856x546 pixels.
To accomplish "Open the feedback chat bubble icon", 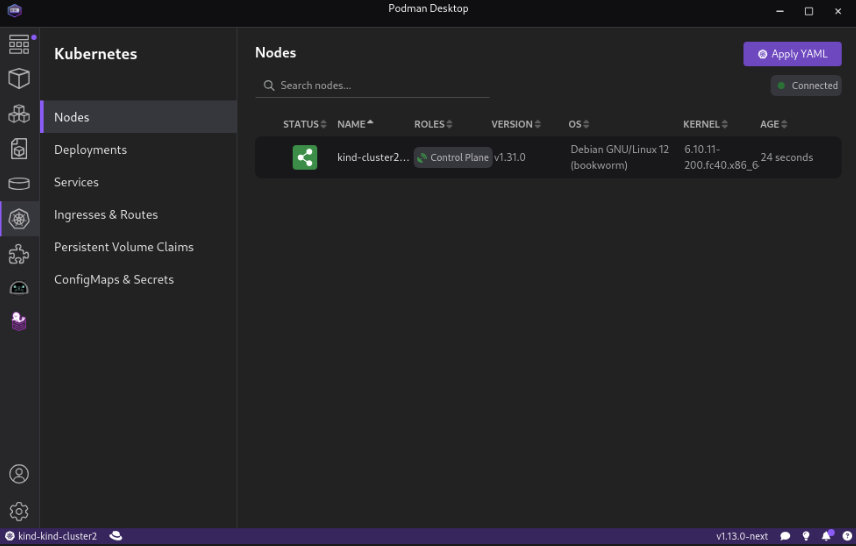I will tap(785, 536).
